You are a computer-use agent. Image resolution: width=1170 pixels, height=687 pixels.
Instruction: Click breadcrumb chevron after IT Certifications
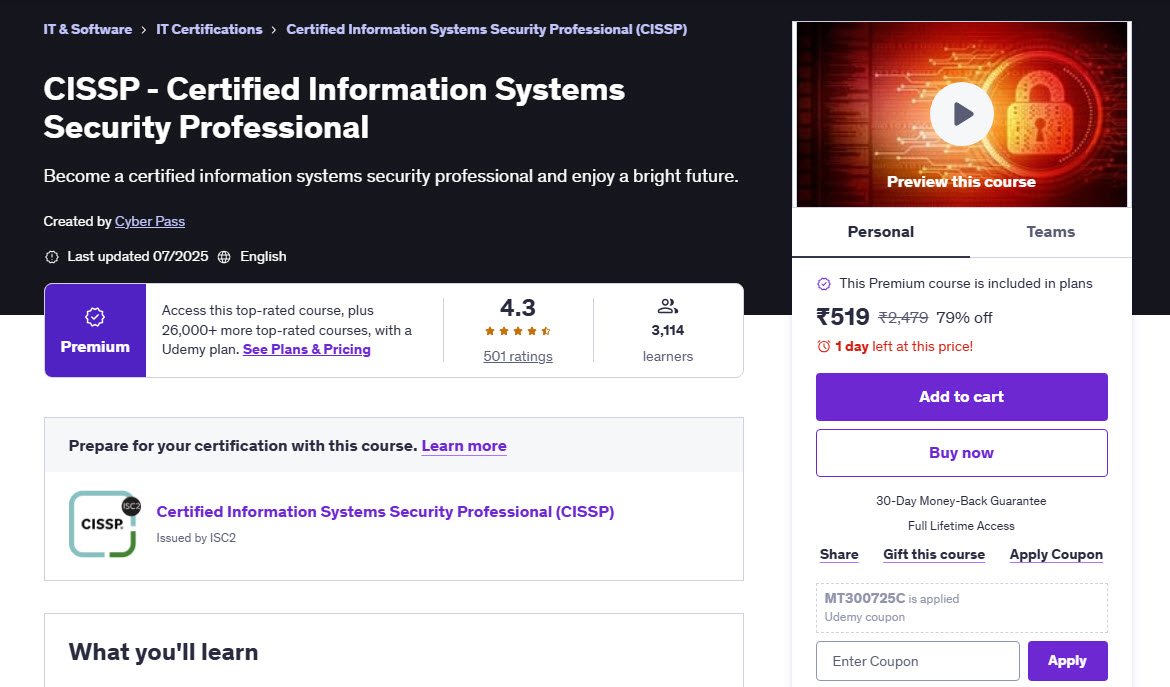(x=274, y=30)
